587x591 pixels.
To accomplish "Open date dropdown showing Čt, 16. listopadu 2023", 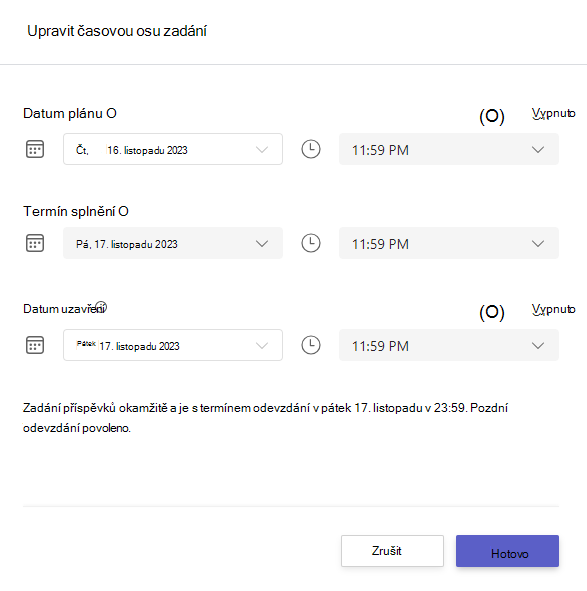I will tap(173, 149).
